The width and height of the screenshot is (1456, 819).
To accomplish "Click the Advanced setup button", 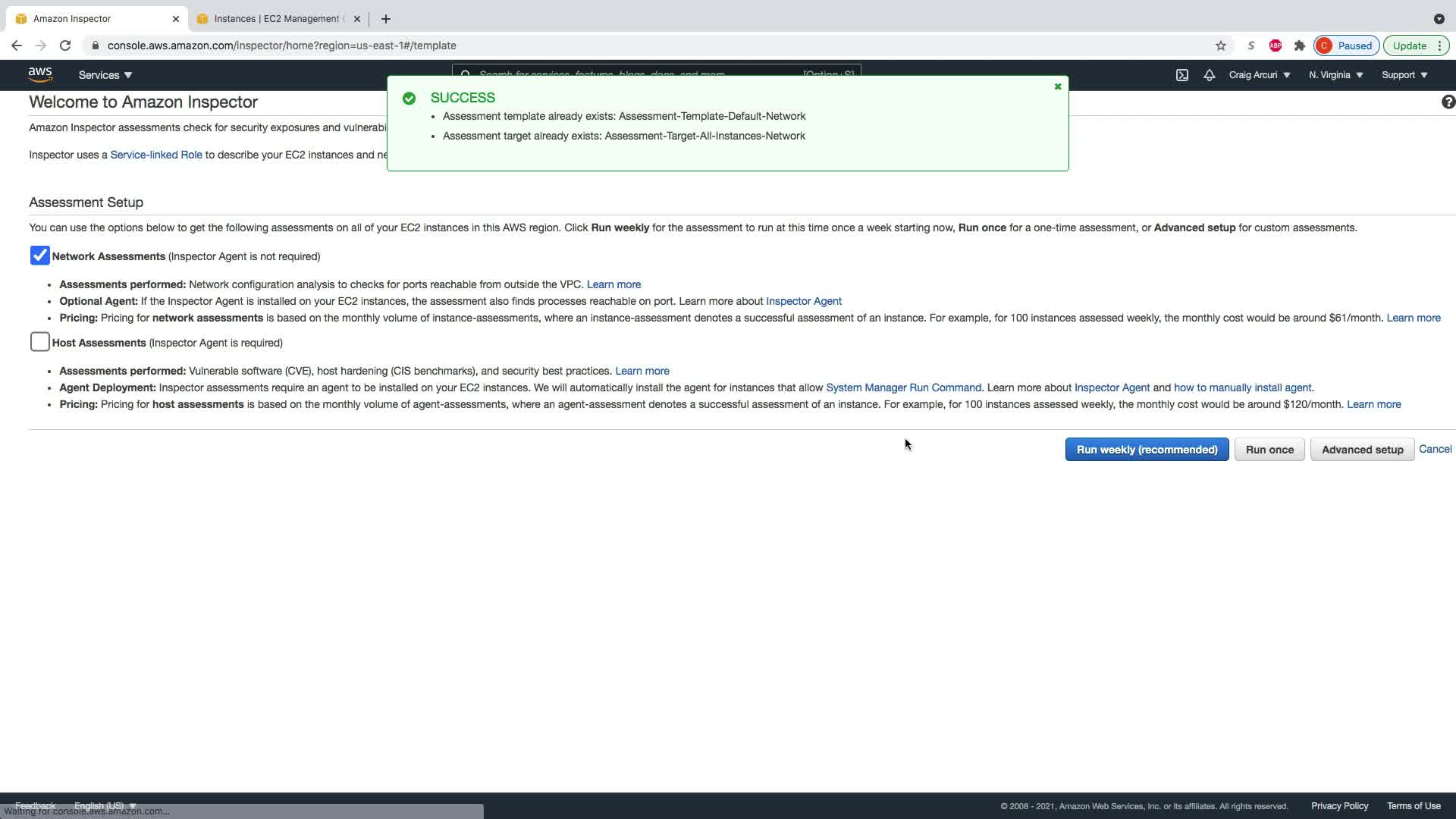I will (1361, 450).
